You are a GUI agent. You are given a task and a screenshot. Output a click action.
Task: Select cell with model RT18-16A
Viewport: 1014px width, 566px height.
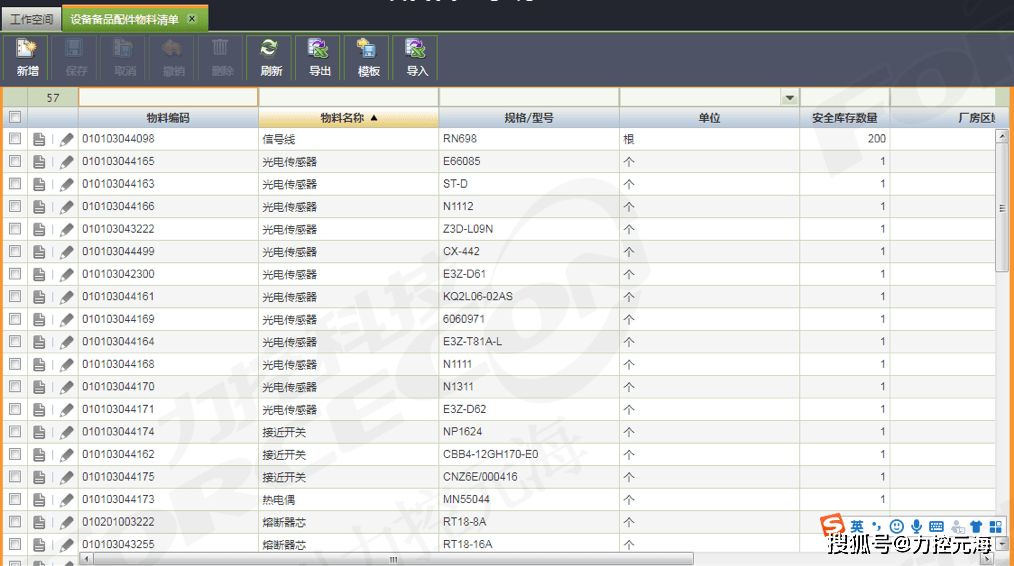[529, 545]
